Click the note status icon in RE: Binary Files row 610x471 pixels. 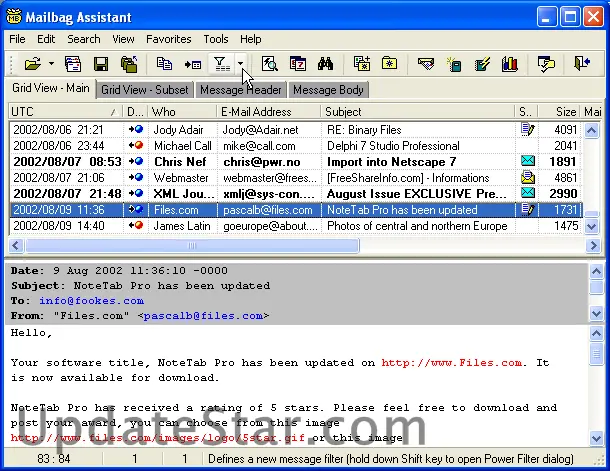click(x=528, y=129)
